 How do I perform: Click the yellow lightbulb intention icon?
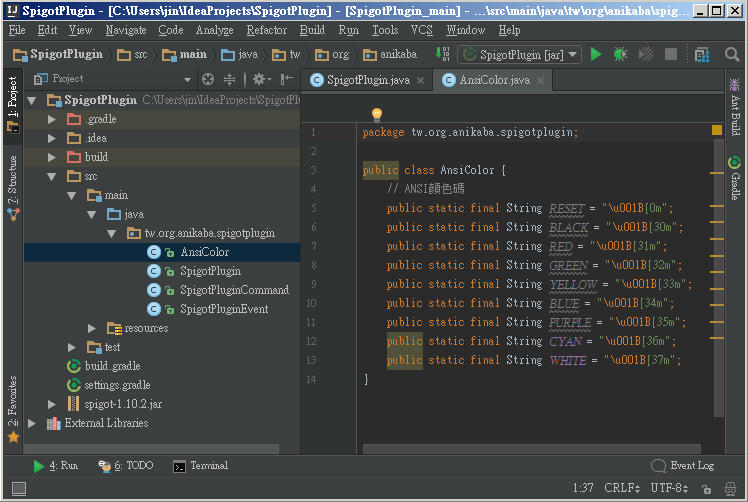[x=377, y=114]
